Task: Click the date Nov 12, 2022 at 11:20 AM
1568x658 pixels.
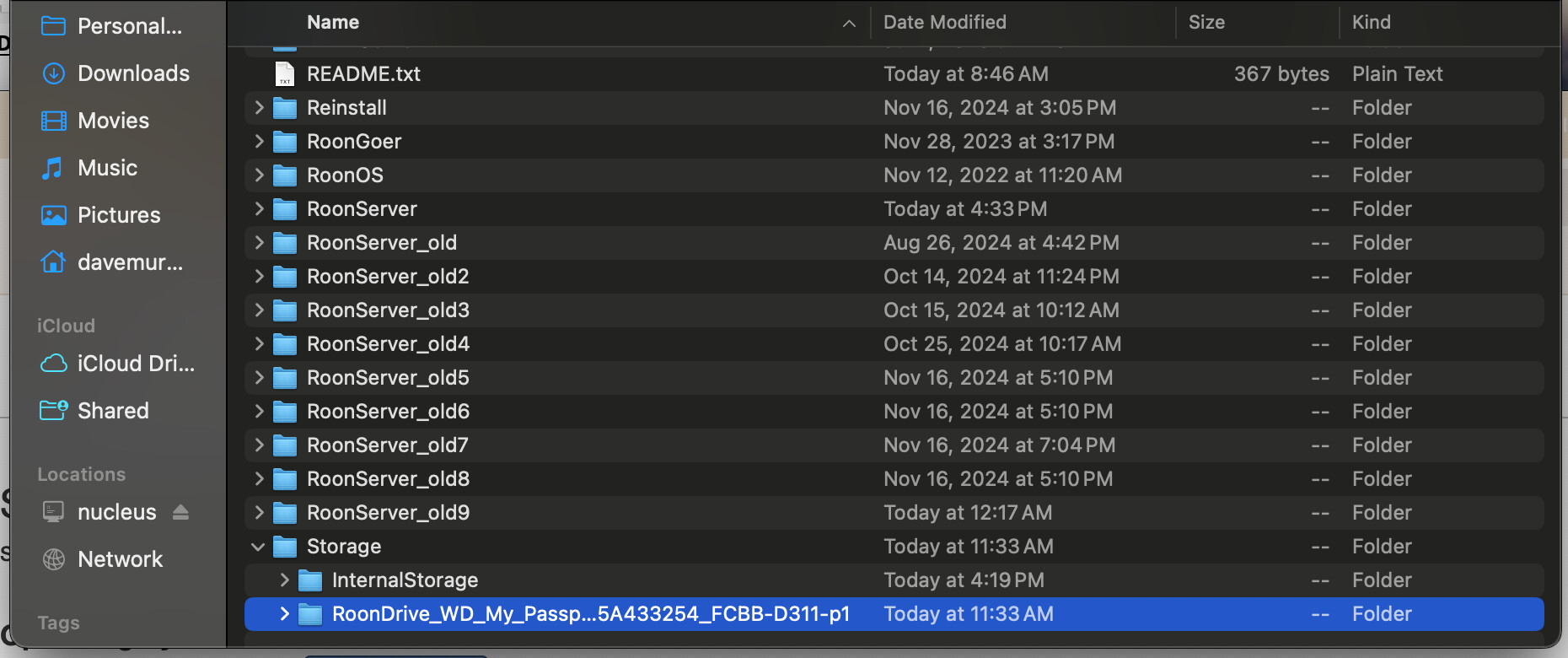Action: tap(1002, 175)
